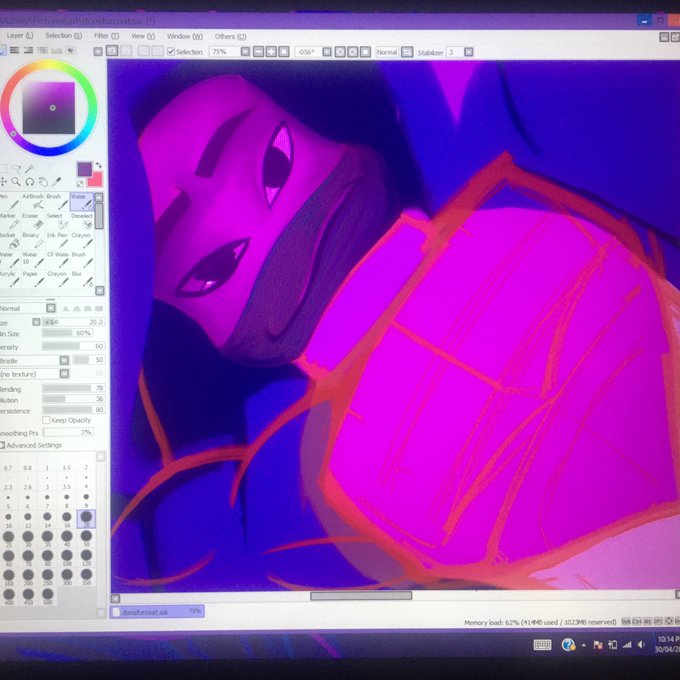
Task: Open the Layer menu
Action: pos(20,36)
